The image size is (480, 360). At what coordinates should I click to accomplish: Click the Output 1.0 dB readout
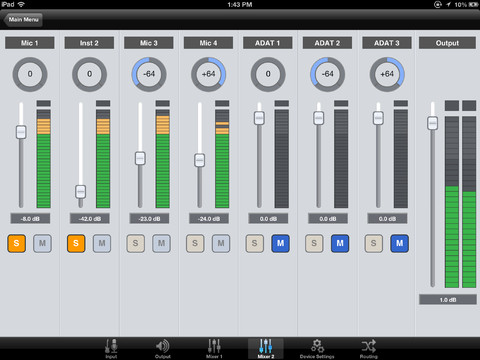(448, 300)
